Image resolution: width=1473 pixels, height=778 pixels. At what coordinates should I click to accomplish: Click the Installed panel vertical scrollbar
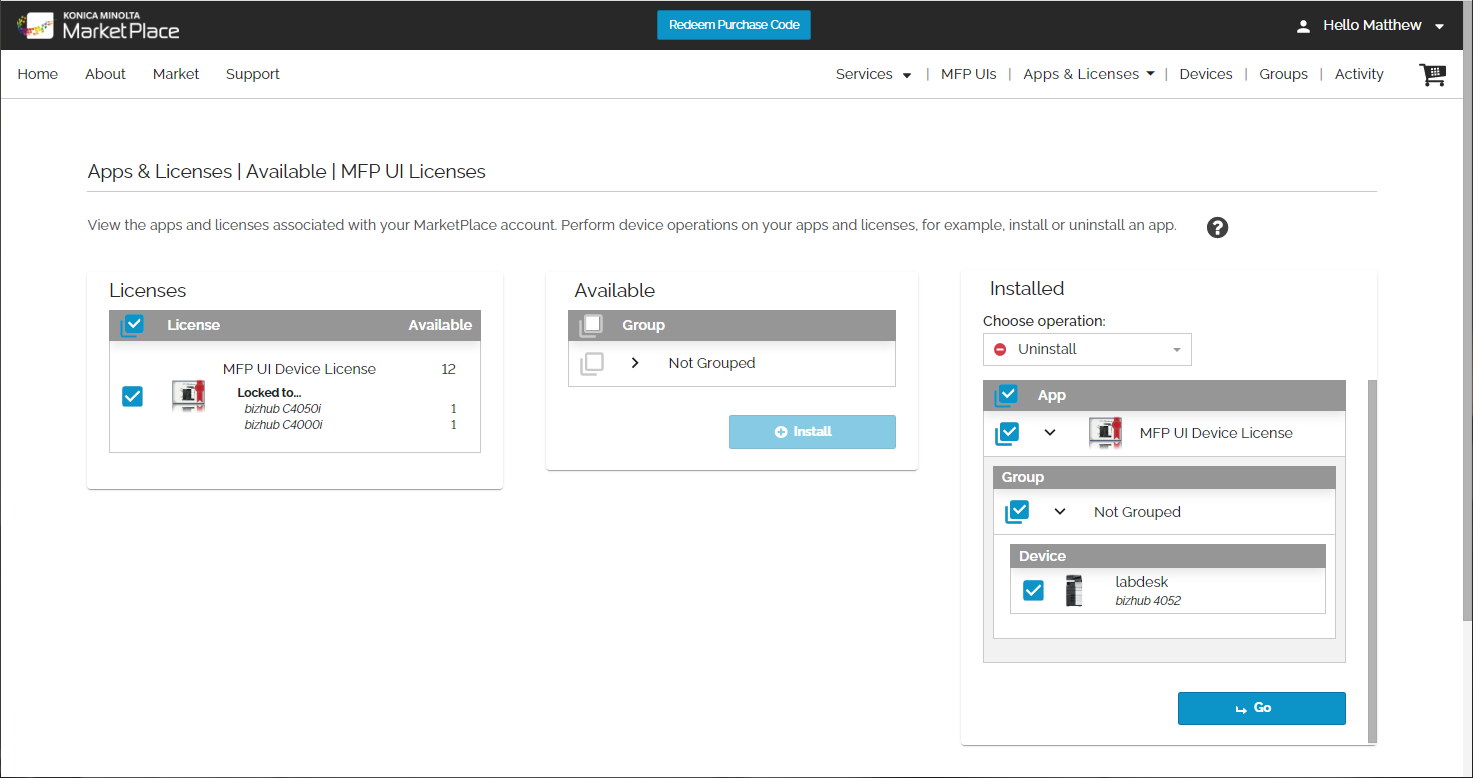[x=1372, y=560]
